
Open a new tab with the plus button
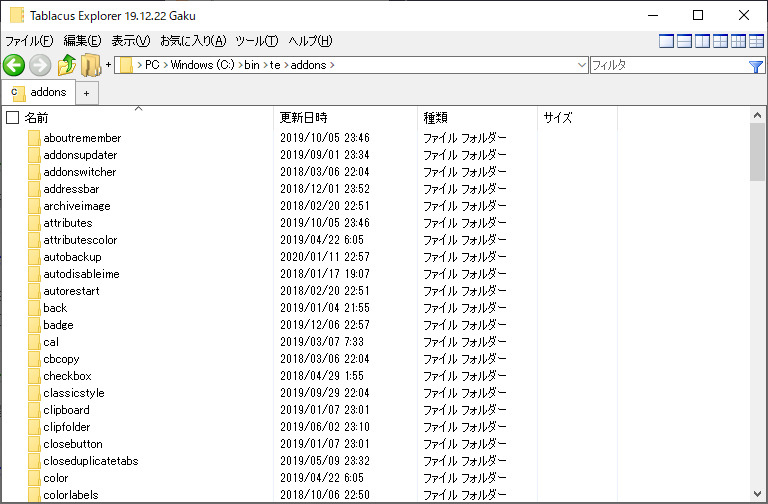(x=87, y=93)
